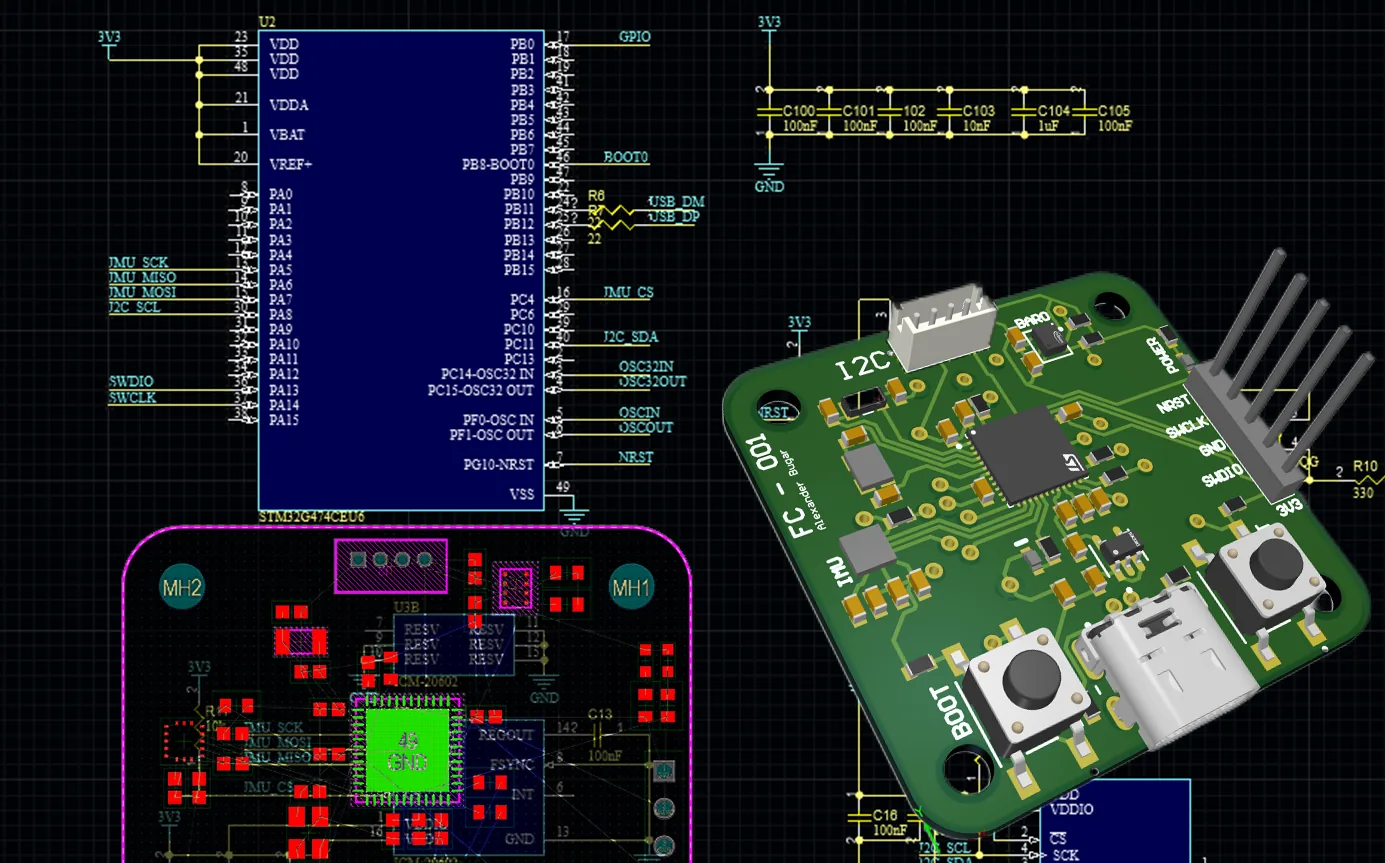Click the GND symbol below capacitor C100
Image resolution: width=1385 pixels, height=863 pixels.
pyautogui.click(x=769, y=175)
